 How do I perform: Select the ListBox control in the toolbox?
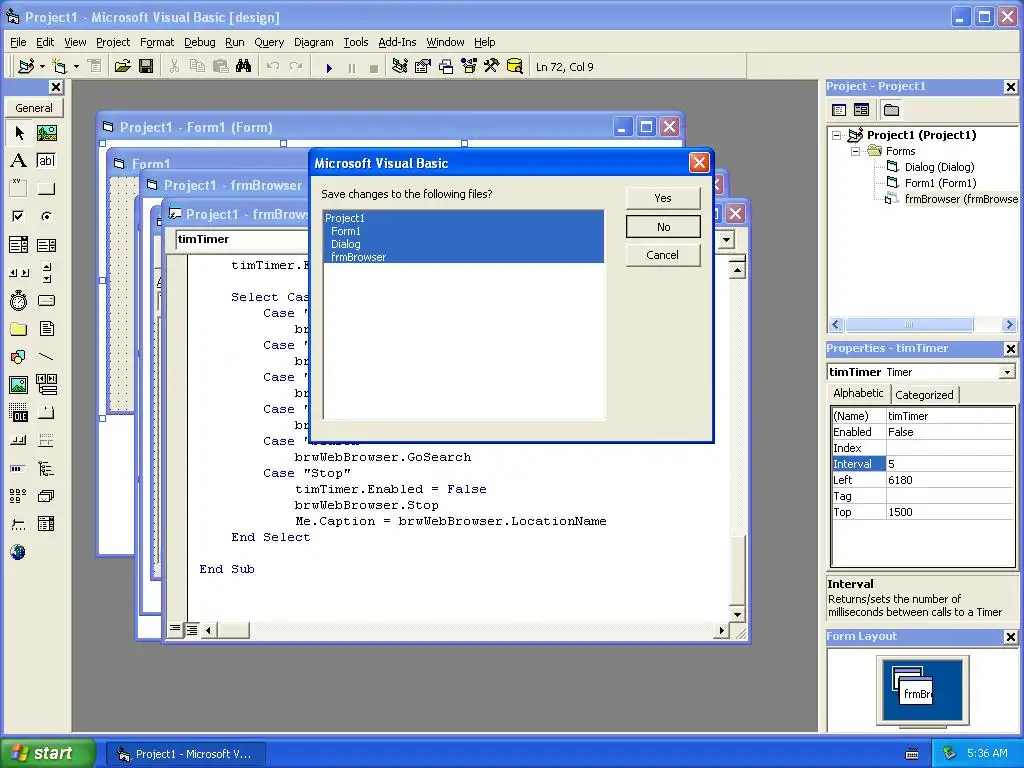[46, 245]
